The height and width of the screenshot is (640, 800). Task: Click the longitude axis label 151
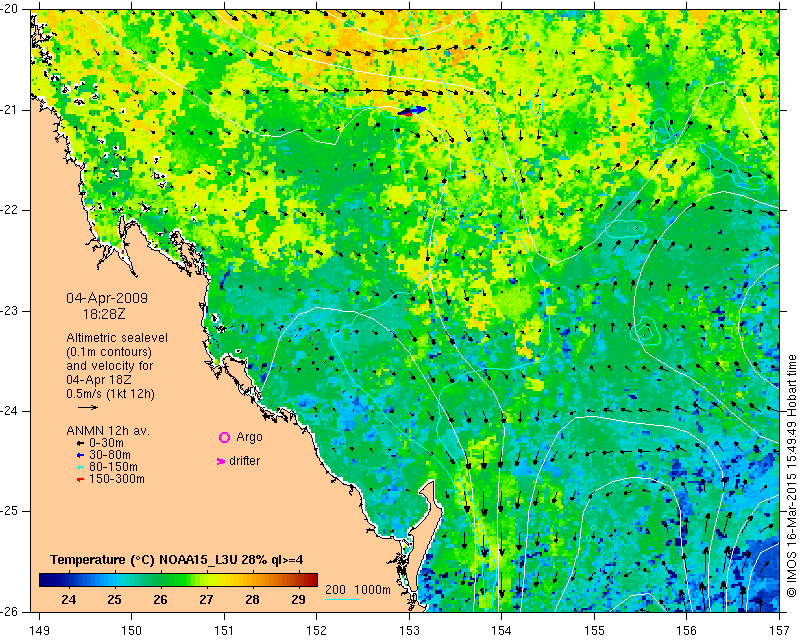tap(224, 631)
